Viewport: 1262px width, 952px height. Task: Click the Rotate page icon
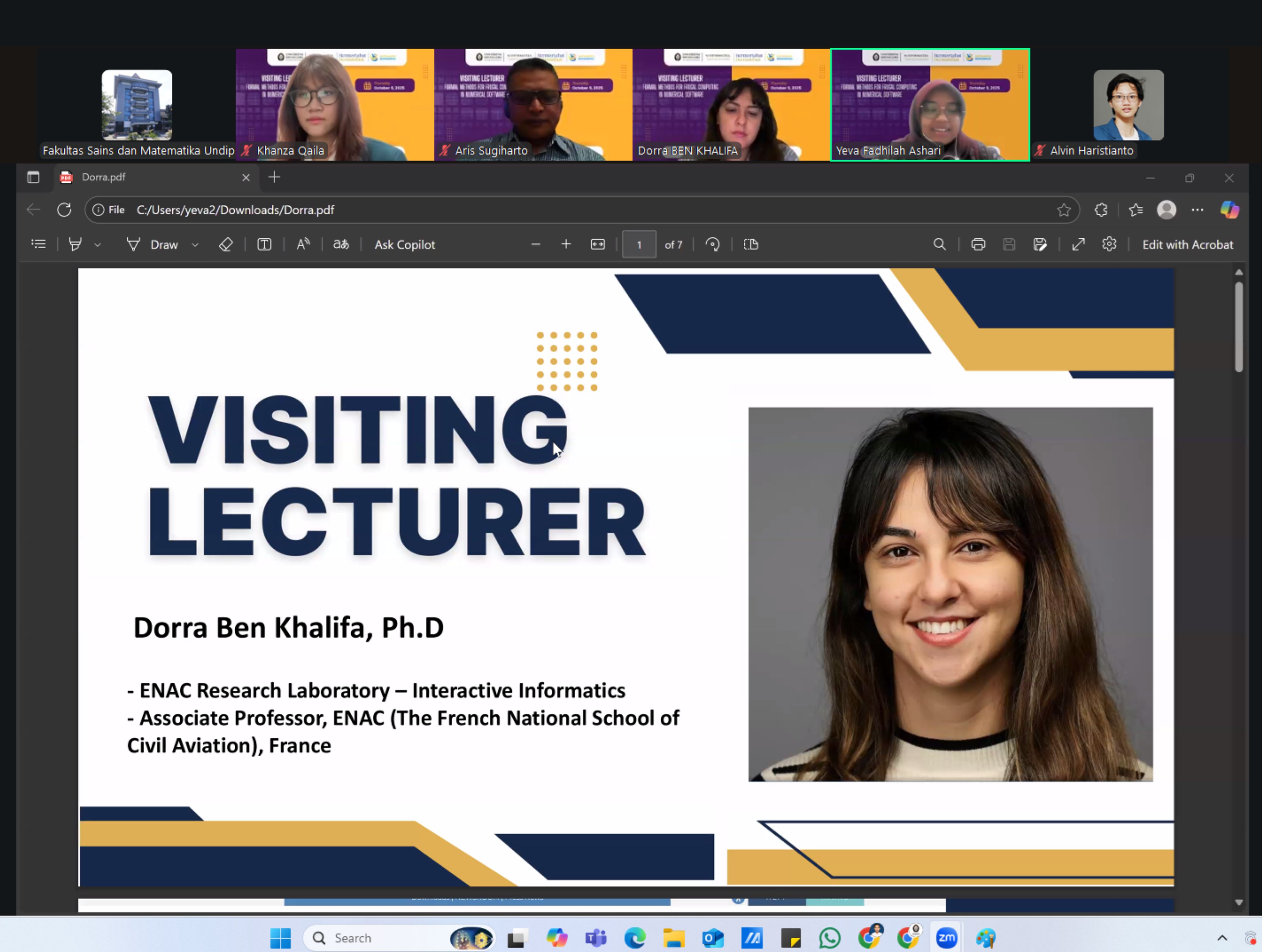click(712, 245)
